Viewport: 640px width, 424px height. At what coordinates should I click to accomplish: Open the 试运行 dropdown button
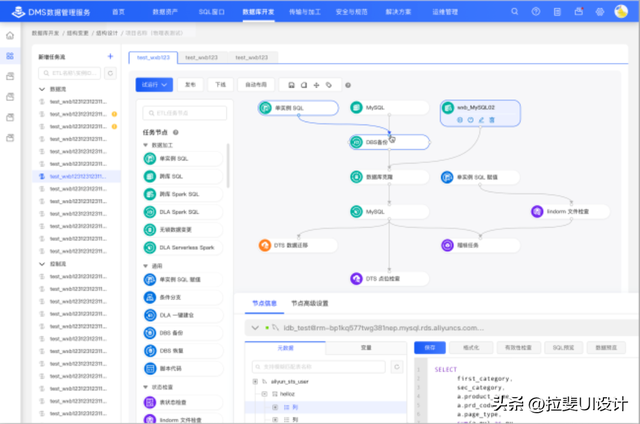(154, 84)
